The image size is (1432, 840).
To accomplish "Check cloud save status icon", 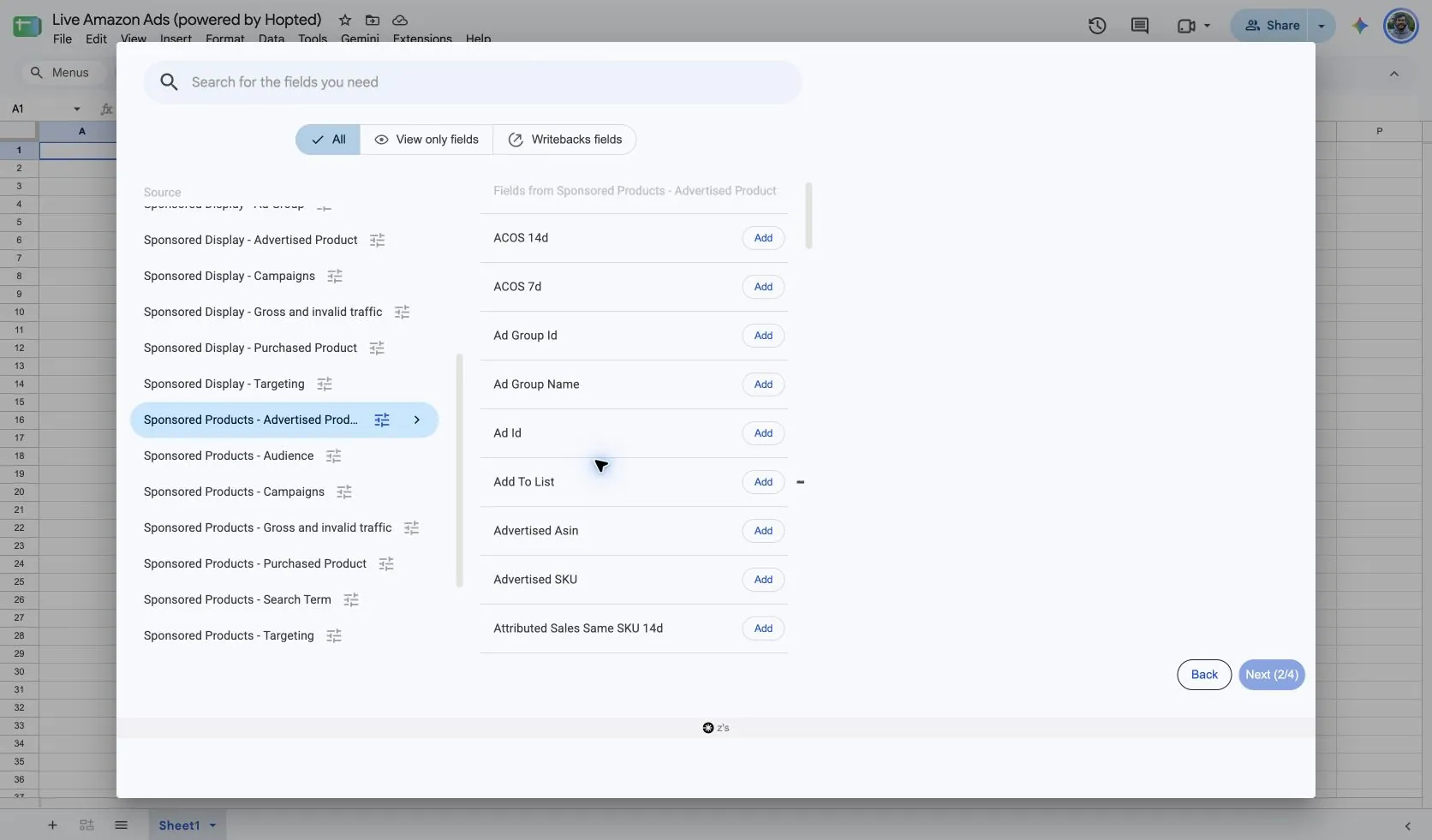I will (400, 20).
